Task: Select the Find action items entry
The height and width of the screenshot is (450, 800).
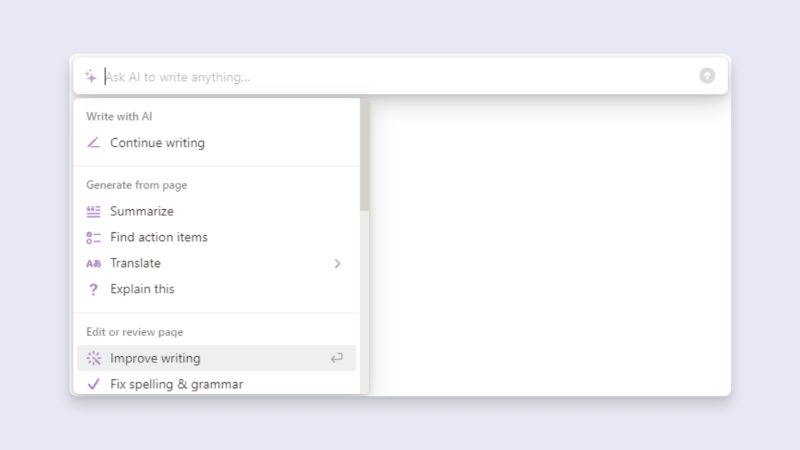Action: [x=159, y=237]
